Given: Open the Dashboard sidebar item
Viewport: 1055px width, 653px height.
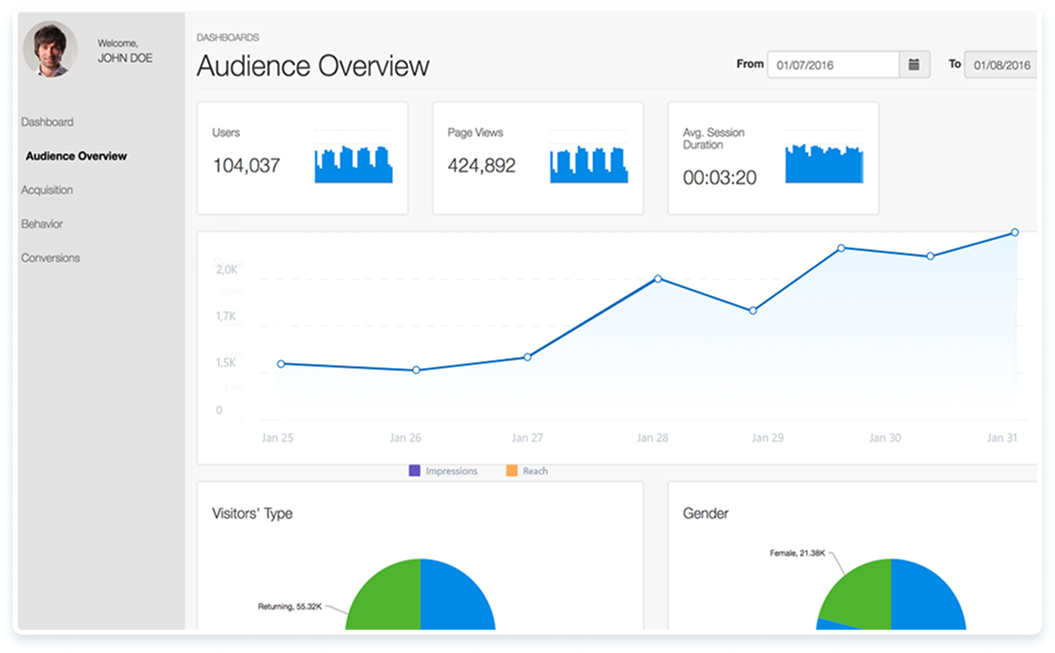Looking at the screenshot, I should (x=47, y=122).
